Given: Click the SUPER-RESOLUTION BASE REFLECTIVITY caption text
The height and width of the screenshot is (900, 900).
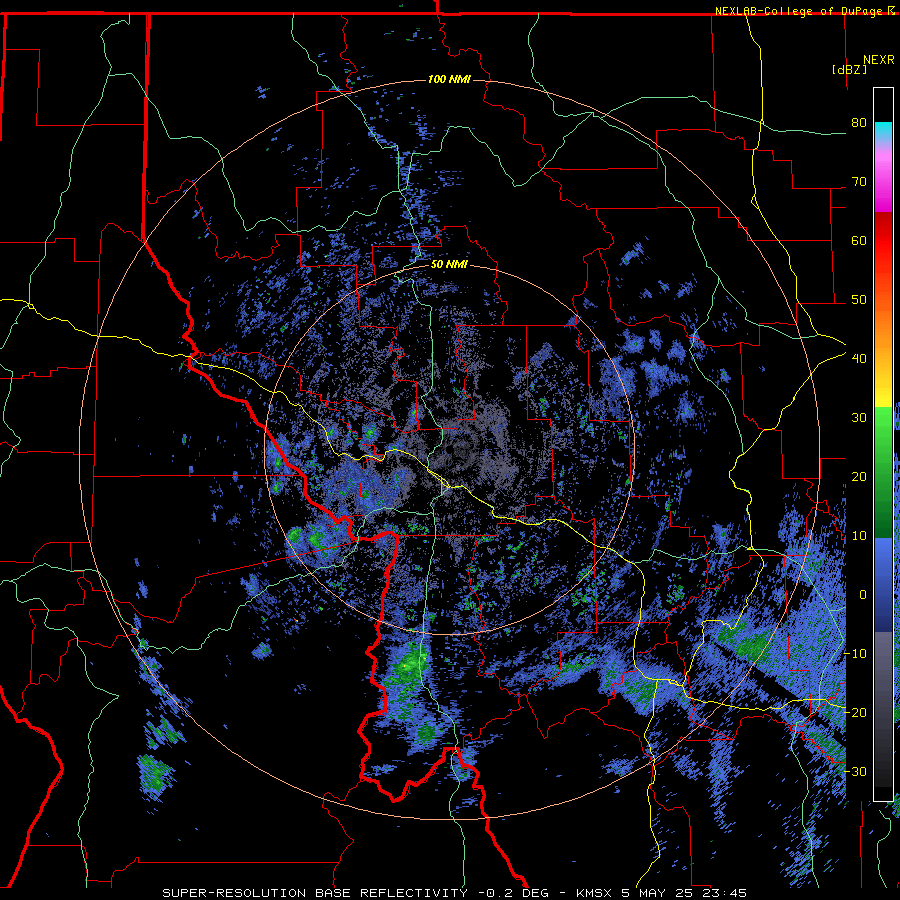Looking at the screenshot, I should point(315,893).
